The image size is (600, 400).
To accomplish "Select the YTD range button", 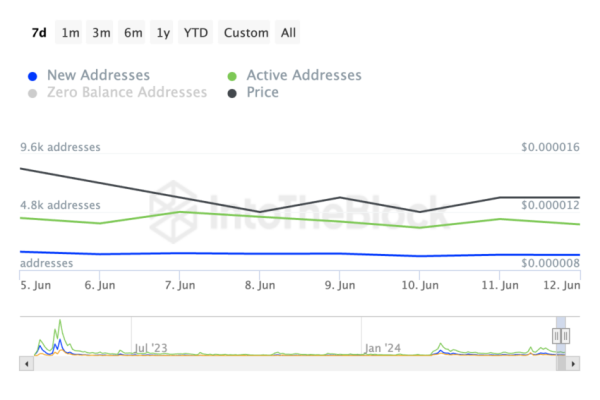I will [x=197, y=33].
